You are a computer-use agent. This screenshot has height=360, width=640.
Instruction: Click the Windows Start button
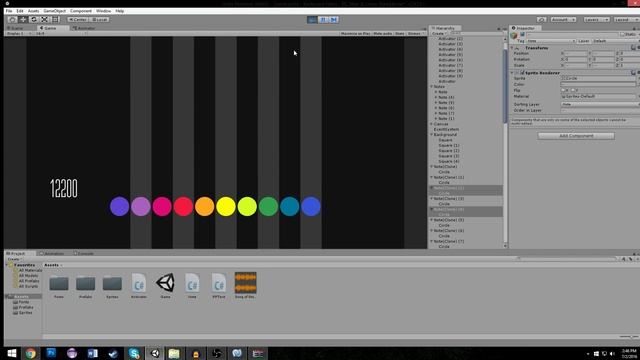[x=11, y=353]
